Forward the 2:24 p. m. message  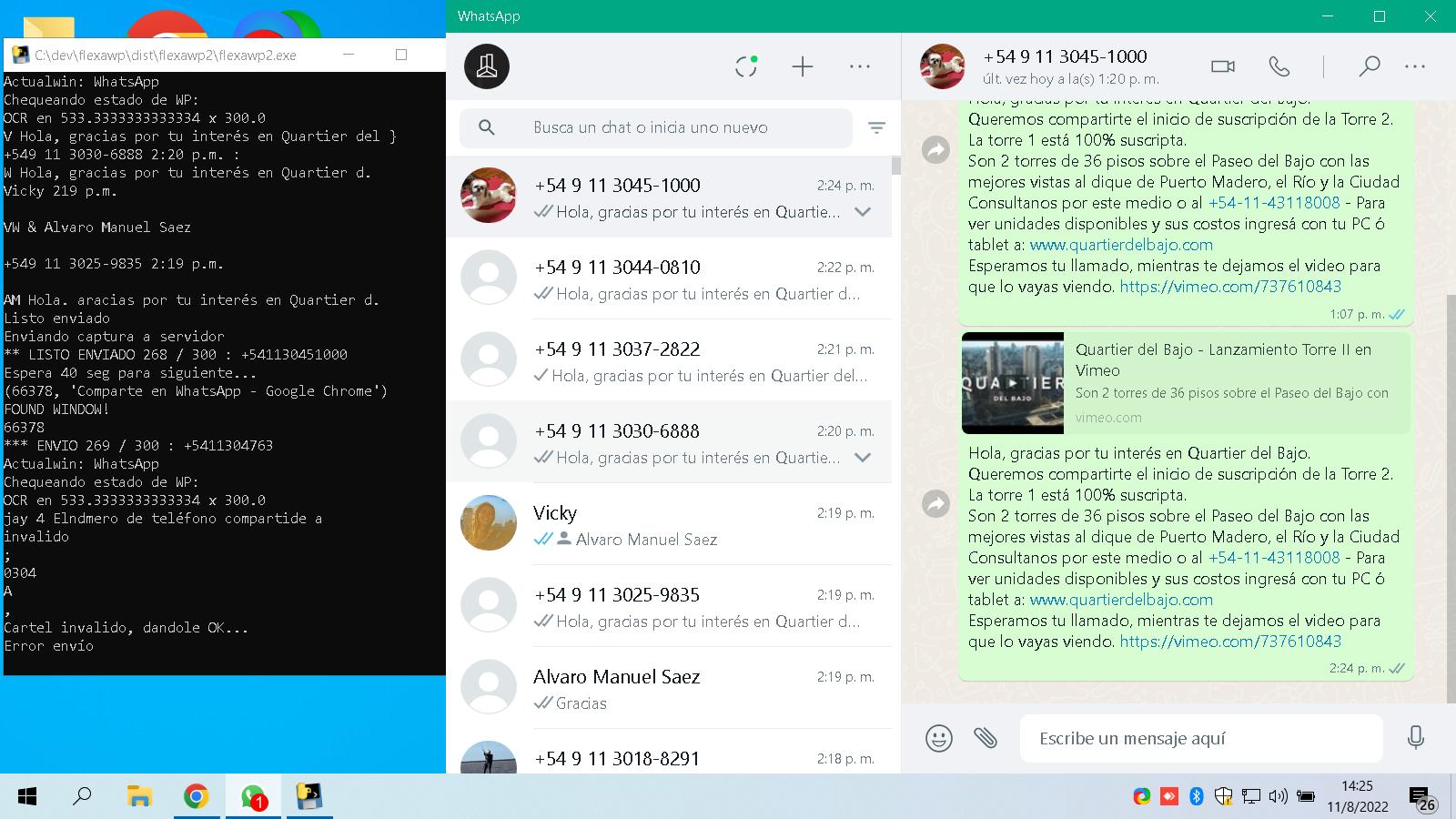coord(935,503)
